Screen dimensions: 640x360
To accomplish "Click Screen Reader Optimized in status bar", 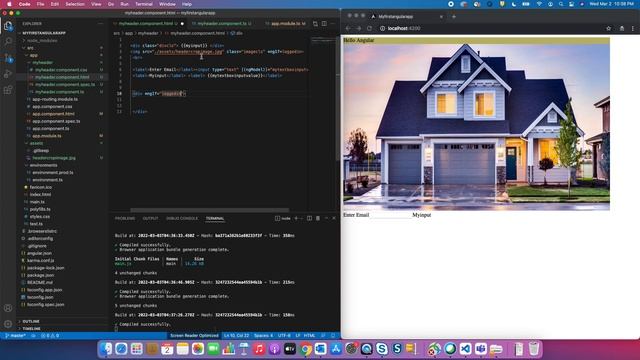I will (x=194, y=336).
